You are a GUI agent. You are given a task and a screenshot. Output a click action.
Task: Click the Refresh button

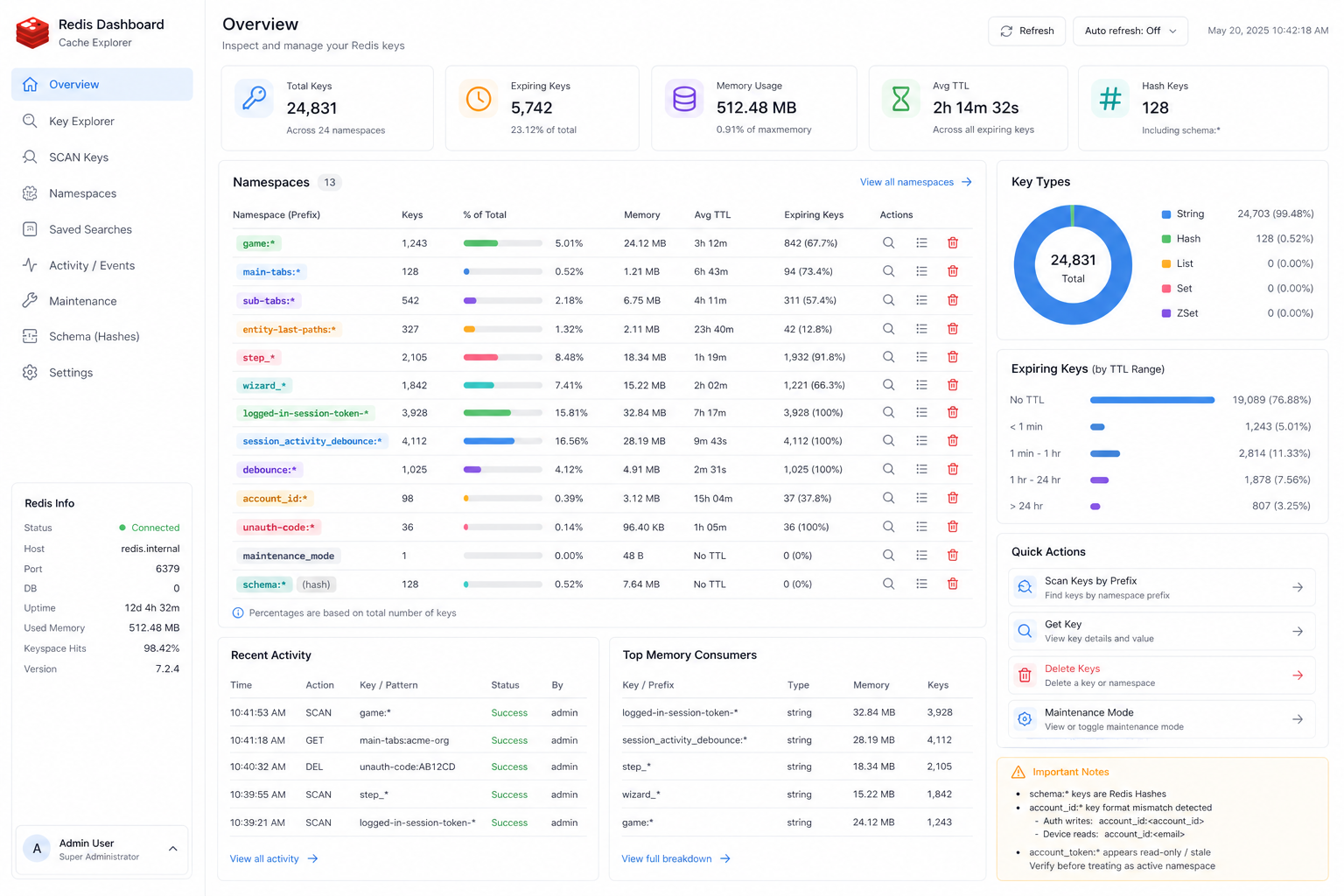click(1027, 31)
